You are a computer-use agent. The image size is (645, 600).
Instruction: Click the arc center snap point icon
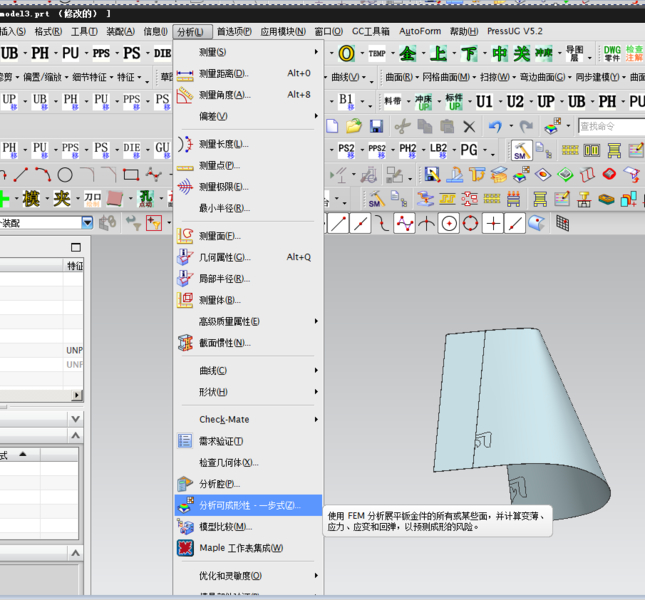tap(449, 224)
